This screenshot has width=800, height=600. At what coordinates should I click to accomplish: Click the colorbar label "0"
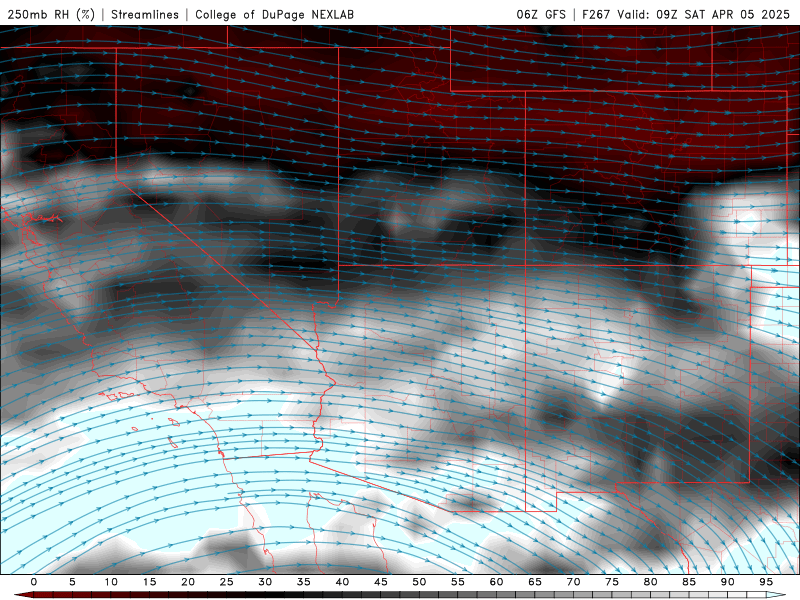[34, 582]
